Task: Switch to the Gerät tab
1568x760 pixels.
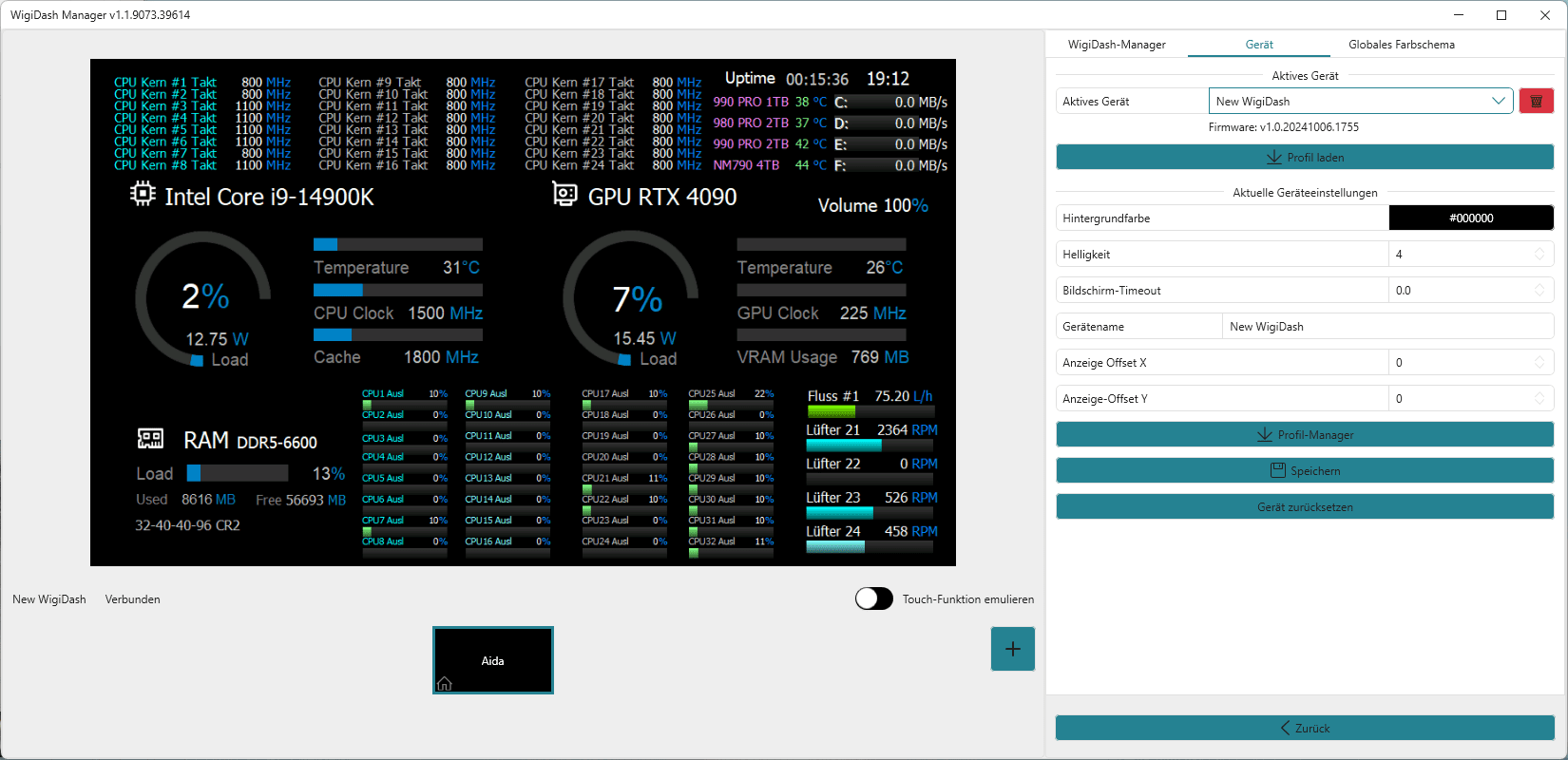Action: 1259,45
